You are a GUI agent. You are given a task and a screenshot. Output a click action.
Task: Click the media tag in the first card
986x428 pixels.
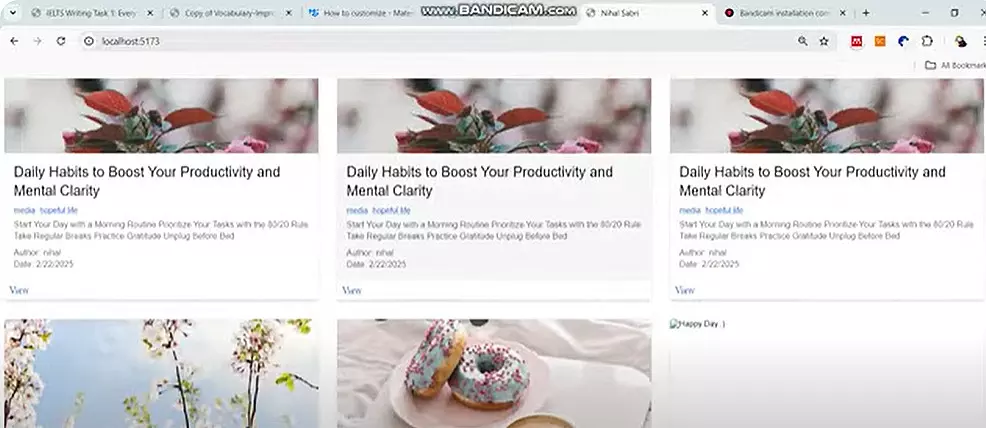point(24,211)
